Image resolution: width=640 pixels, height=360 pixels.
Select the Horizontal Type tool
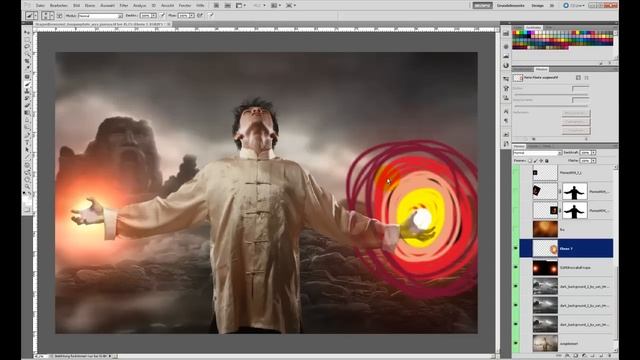[x=27, y=142]
